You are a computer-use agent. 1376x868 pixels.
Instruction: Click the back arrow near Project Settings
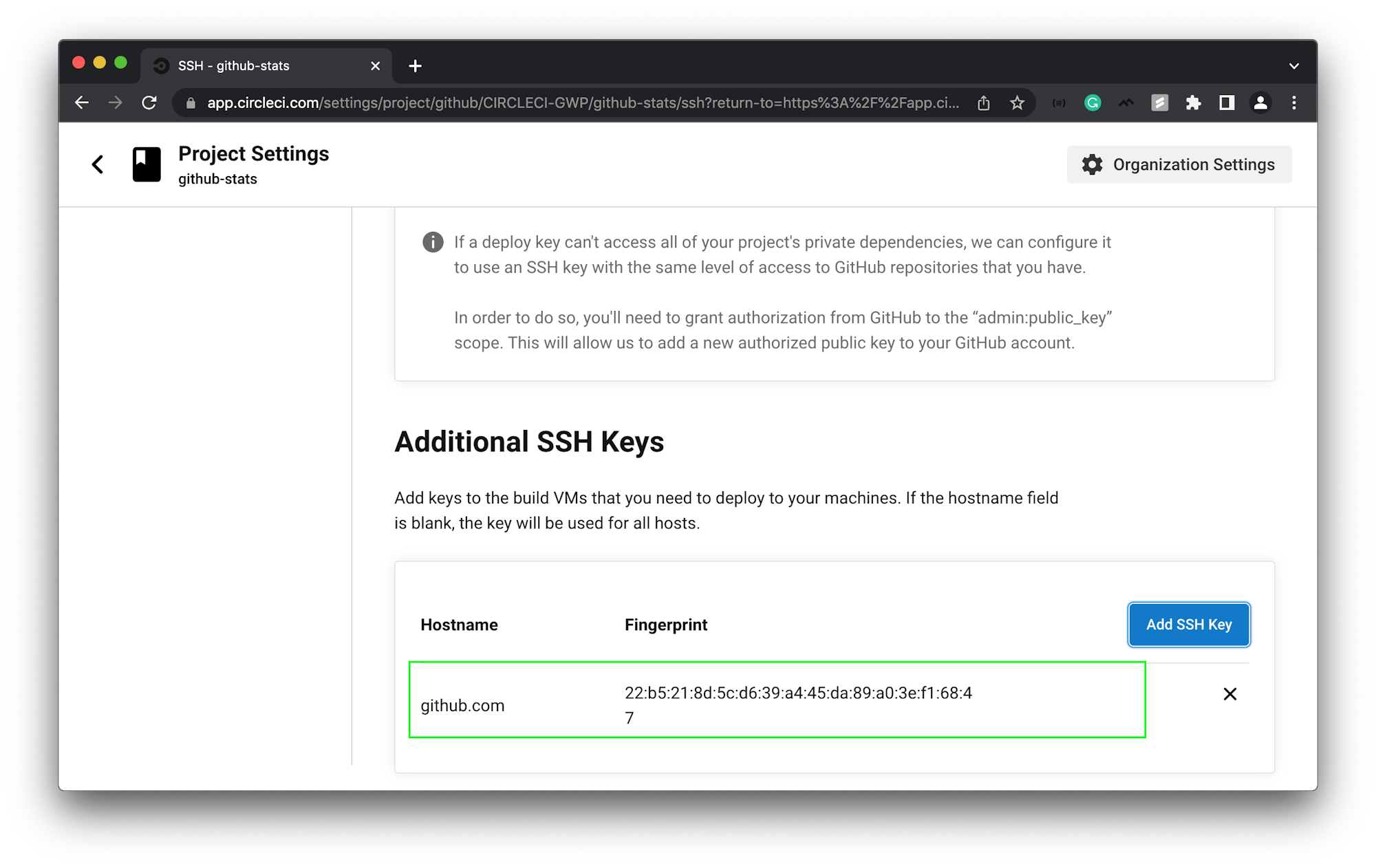point(97,164)
